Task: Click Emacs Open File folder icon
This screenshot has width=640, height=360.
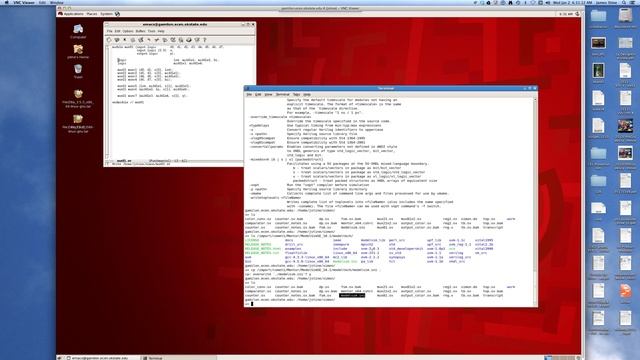Action: click(x=117, y=40)
